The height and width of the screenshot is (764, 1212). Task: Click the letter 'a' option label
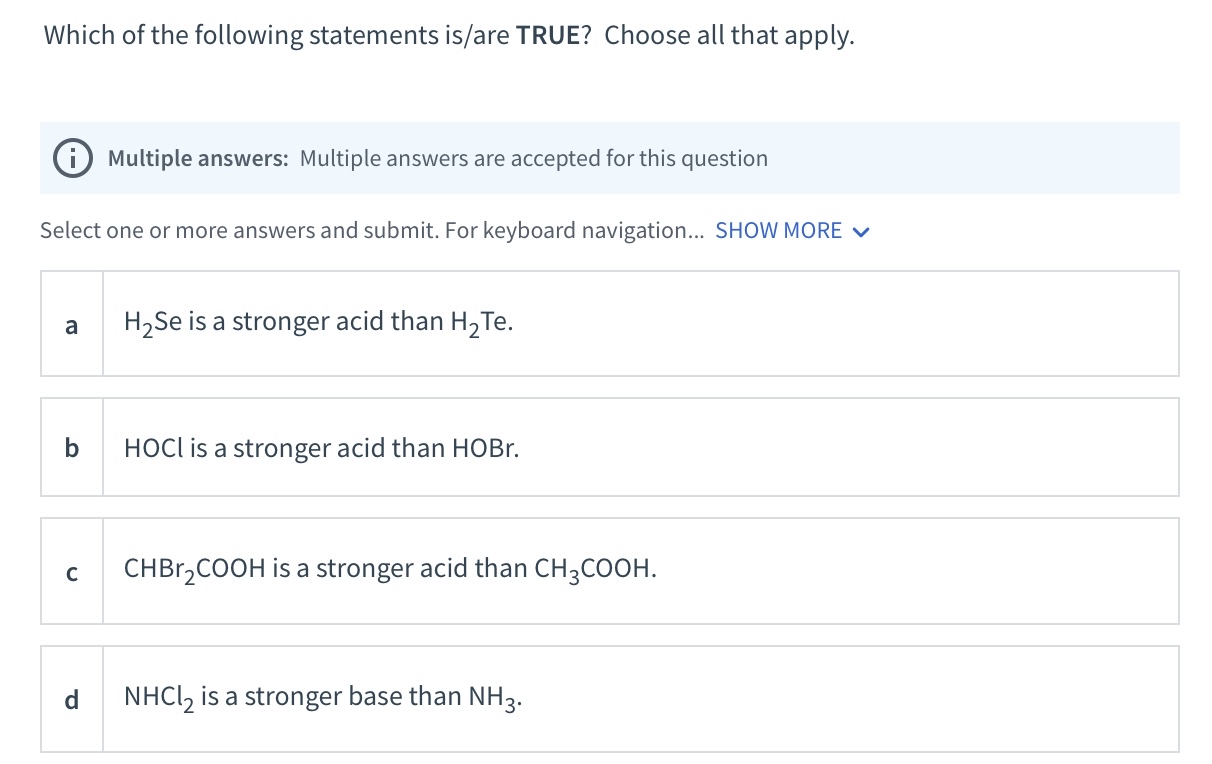[71, 324]
